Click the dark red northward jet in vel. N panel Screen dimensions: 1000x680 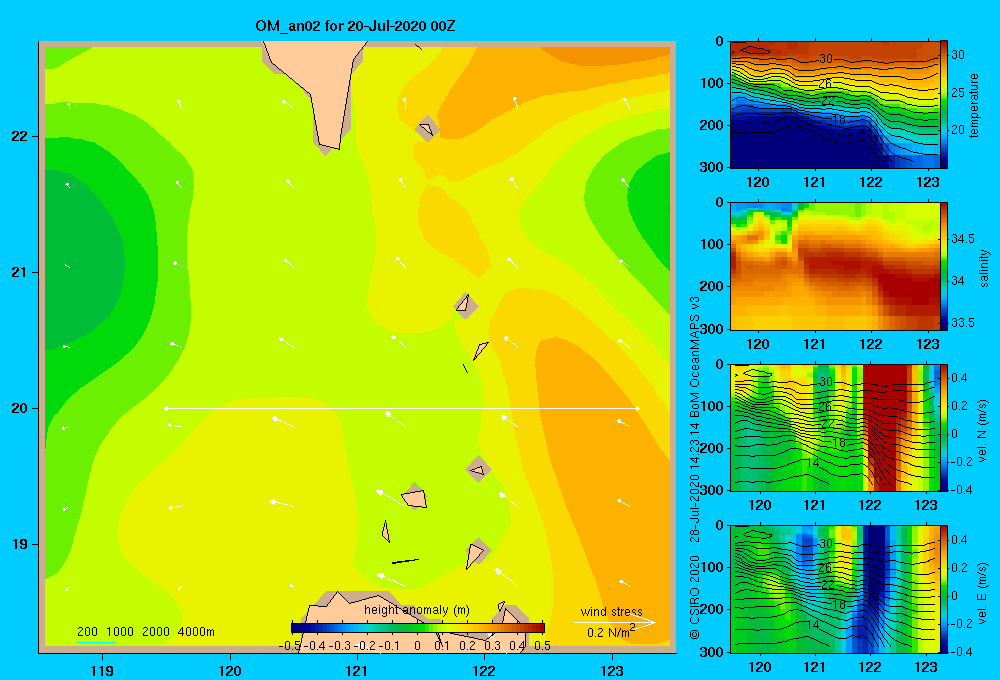(885, 427)
